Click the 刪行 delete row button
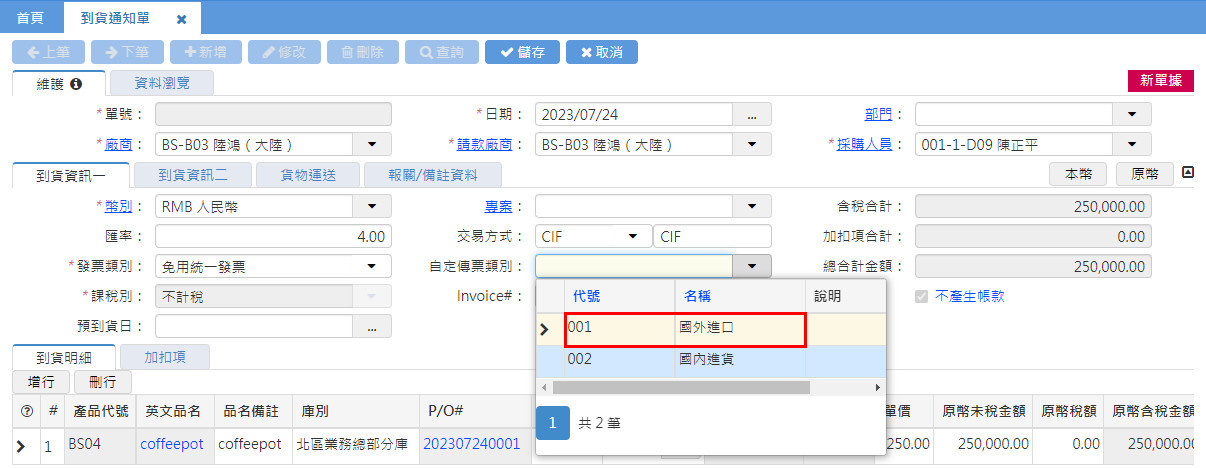 pos(102,382)
